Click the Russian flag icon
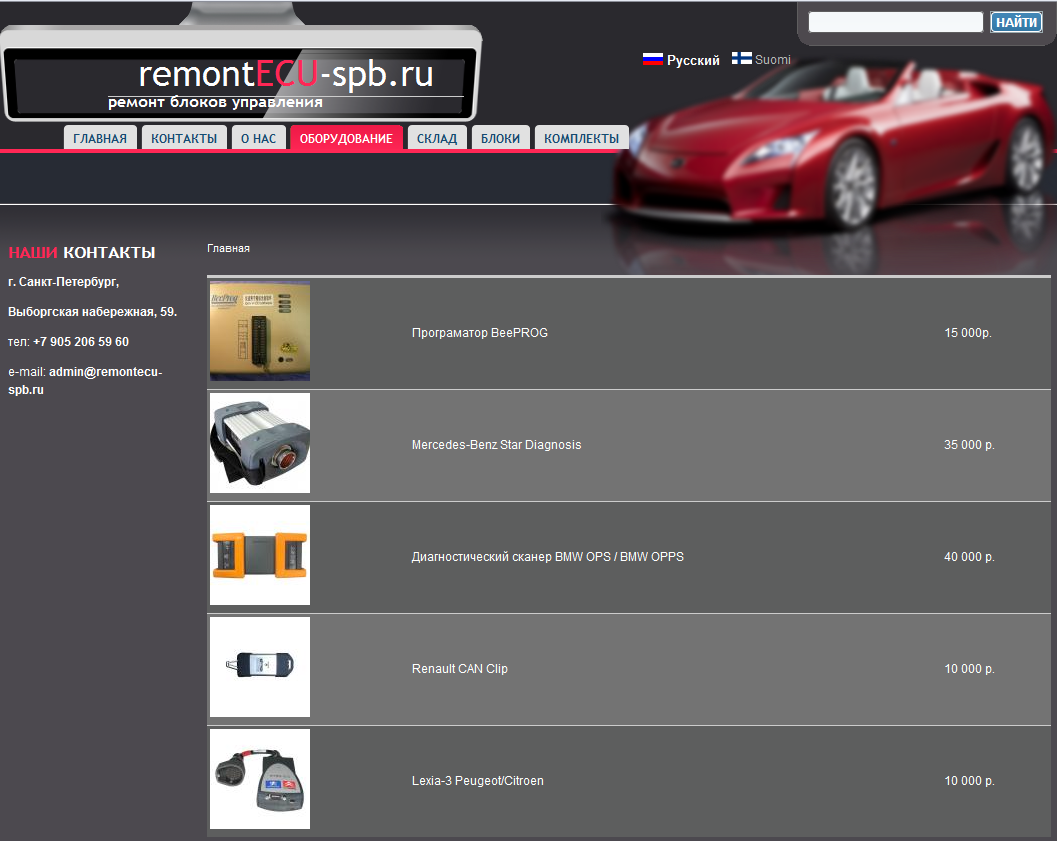1057x841 pixels. [652, 59]
